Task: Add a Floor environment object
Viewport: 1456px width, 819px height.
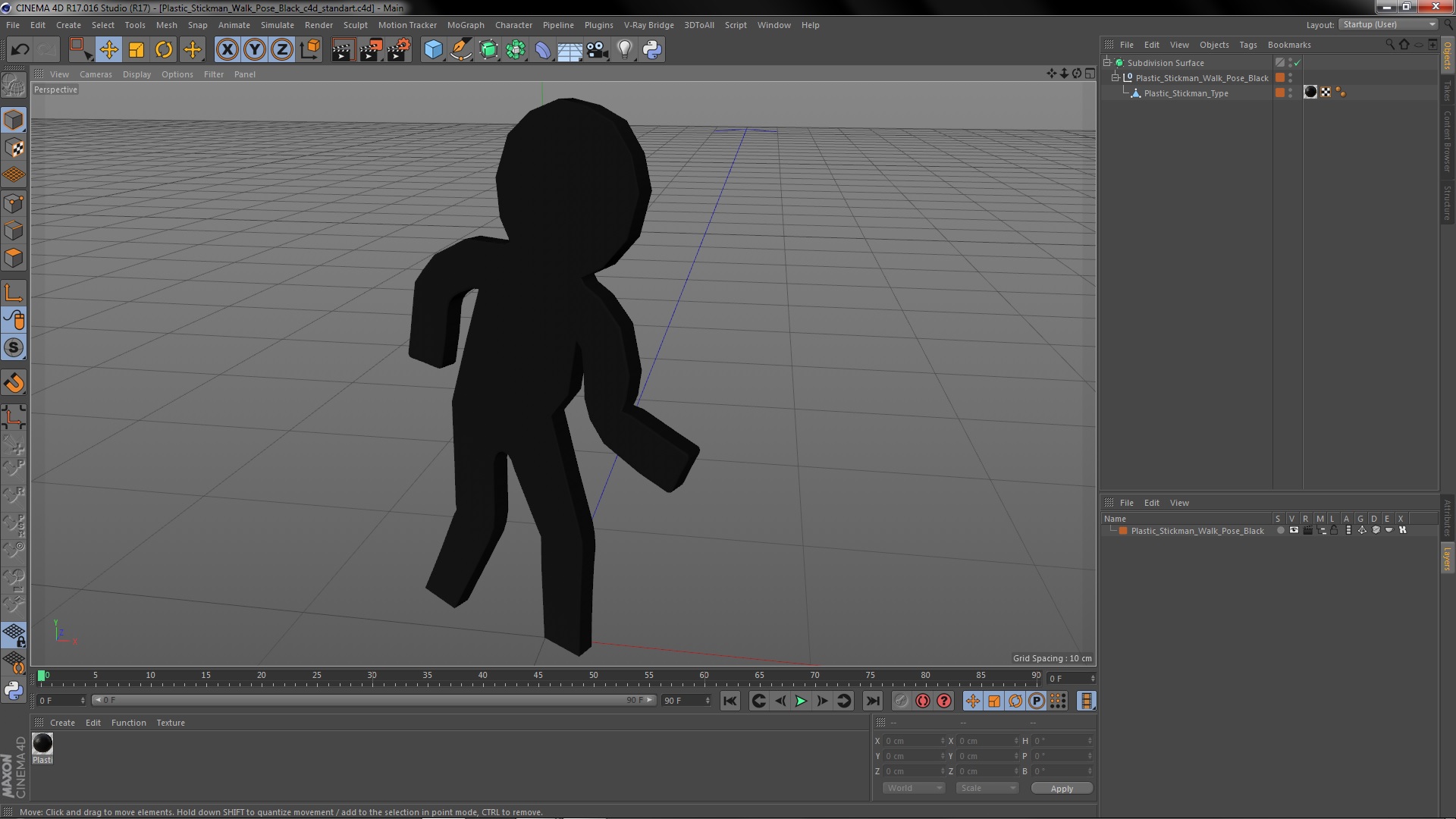Action: click(570, 50)
